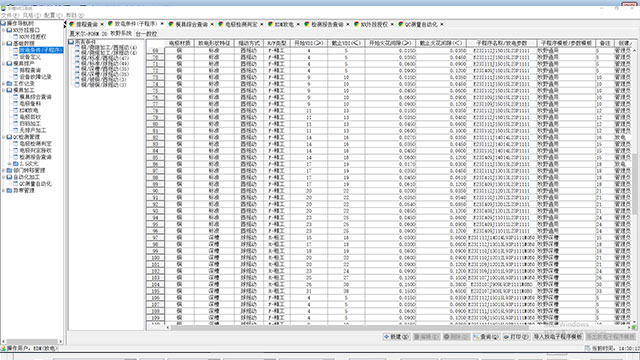The height and width of the screenshot is (360, 640).
Task: Expand the 异常管理 tree node
Action: [x=4, y=190]
